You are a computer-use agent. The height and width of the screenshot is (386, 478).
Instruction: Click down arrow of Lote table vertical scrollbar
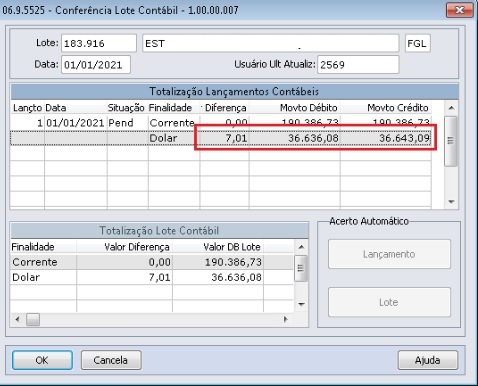[301, 304]
